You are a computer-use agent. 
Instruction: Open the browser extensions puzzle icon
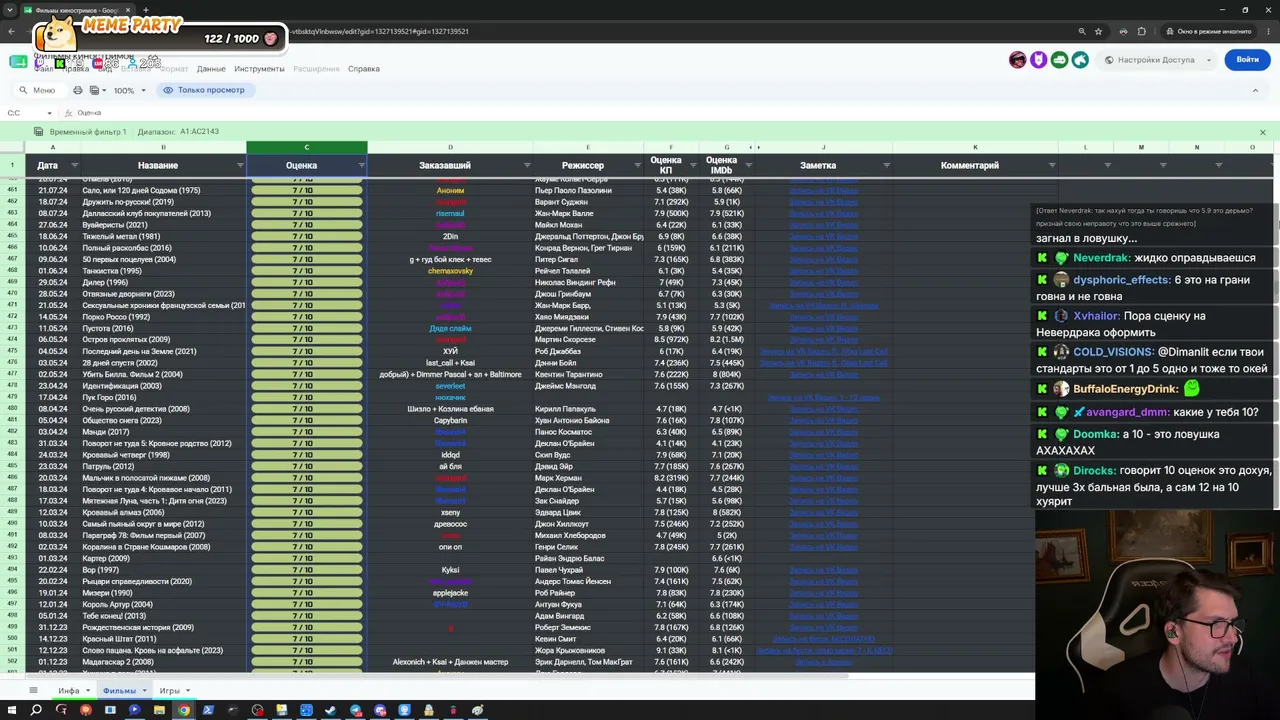(1142, 31)
